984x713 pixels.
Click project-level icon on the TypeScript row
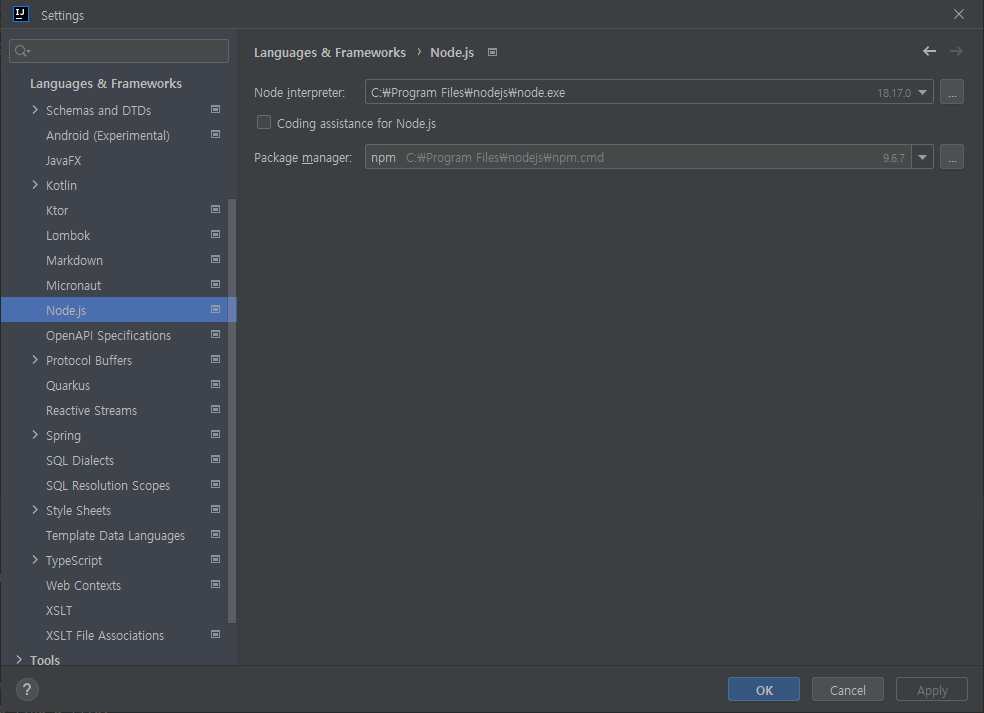click(x=215, y=559)
